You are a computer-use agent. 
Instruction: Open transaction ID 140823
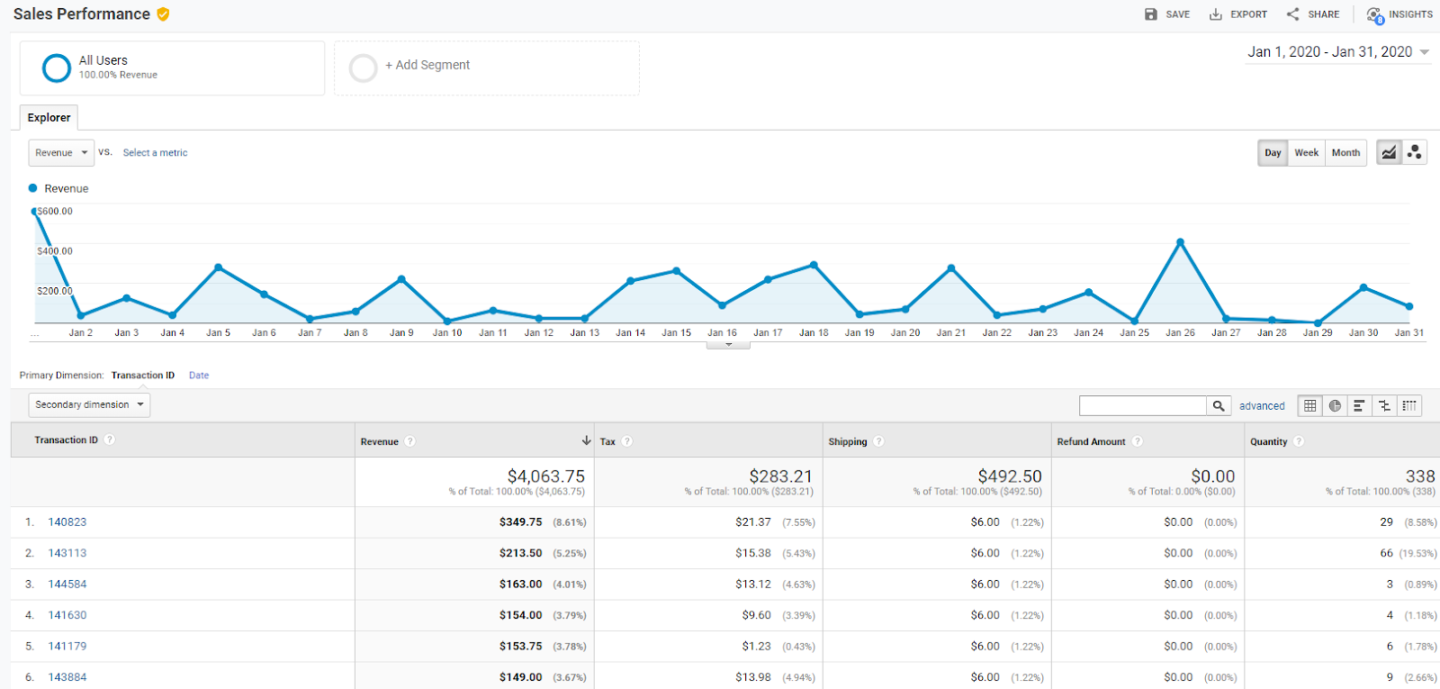click(68, 522)
